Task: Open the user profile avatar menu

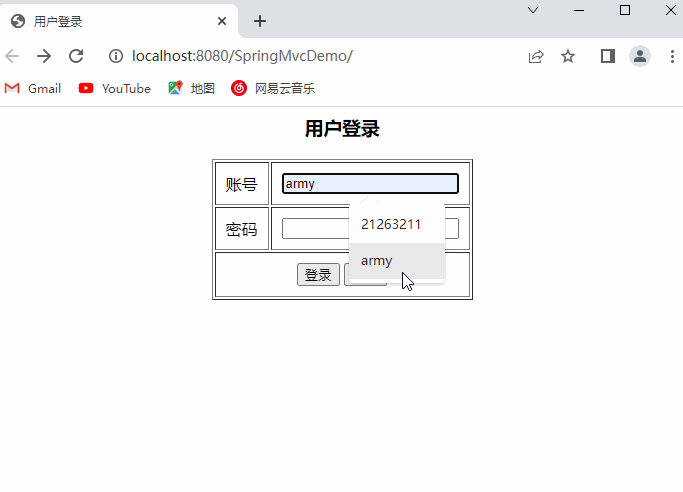Action: click(640, 56)
